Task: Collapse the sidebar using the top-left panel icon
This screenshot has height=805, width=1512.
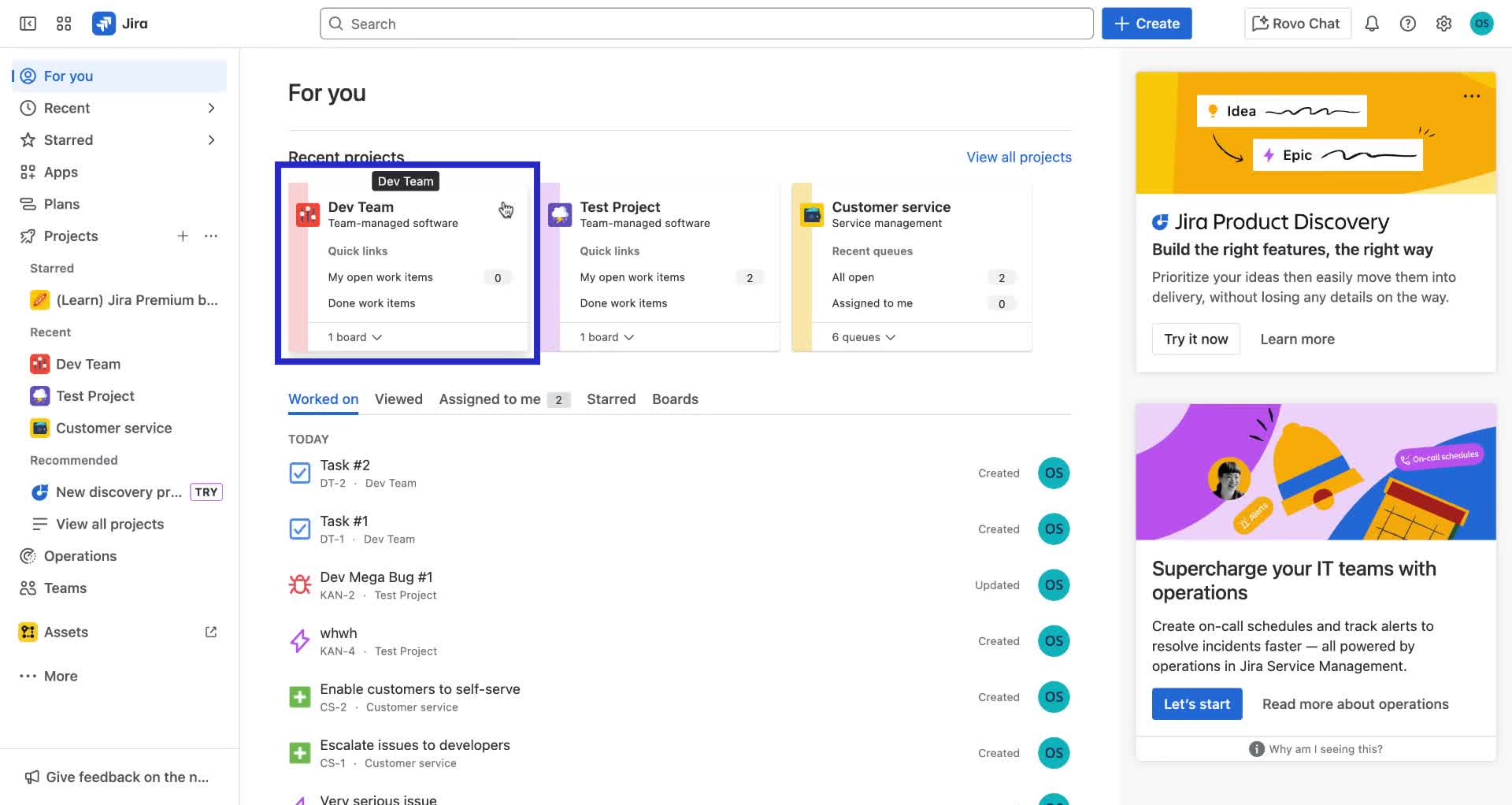Action: point(28,24)
